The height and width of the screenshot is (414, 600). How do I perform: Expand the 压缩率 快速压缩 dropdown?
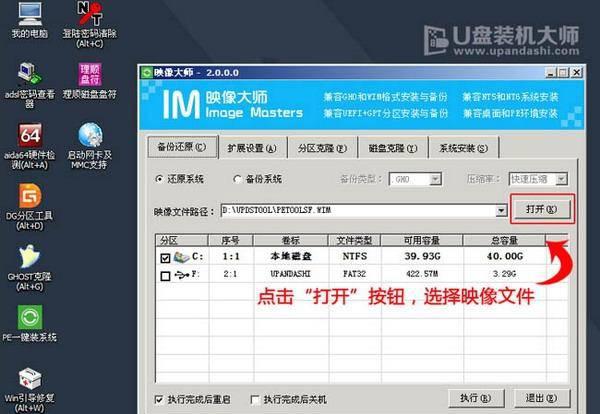[561, 179]
